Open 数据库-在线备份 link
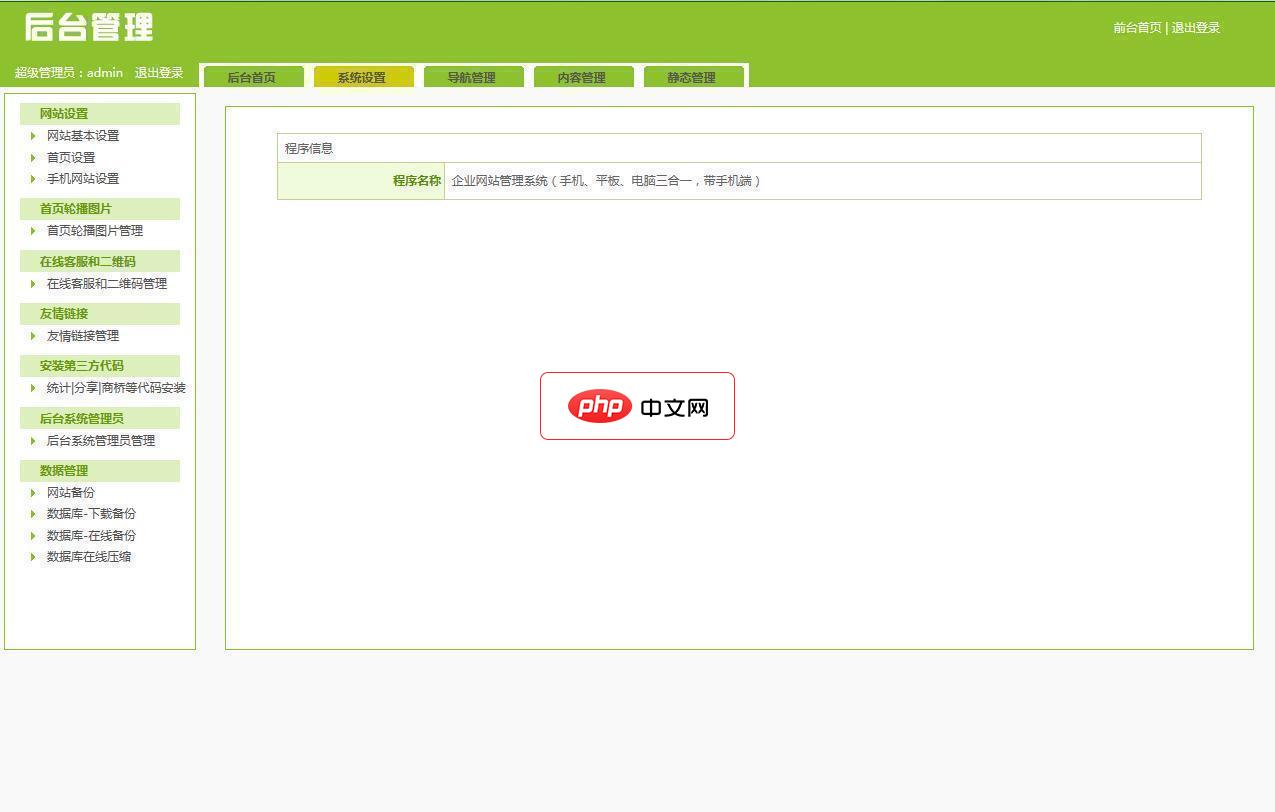Screen dimensions: 1275x812 click(91, 536)
